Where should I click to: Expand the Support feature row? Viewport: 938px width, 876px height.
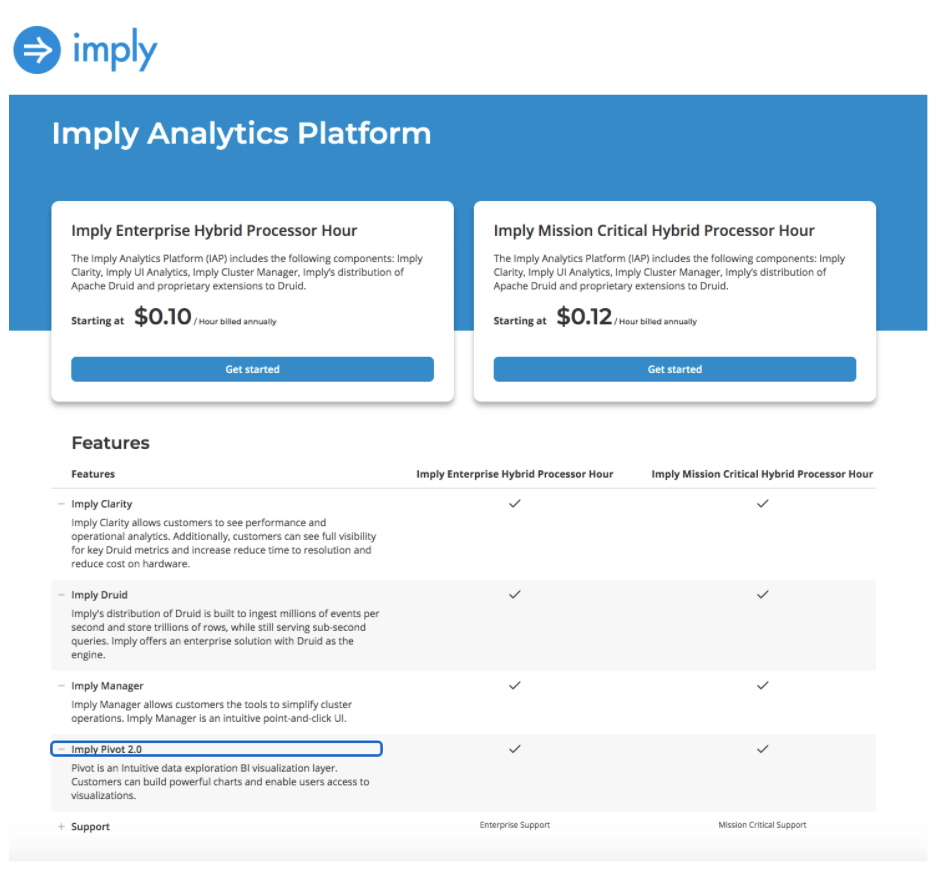click(x=62, y=827)
